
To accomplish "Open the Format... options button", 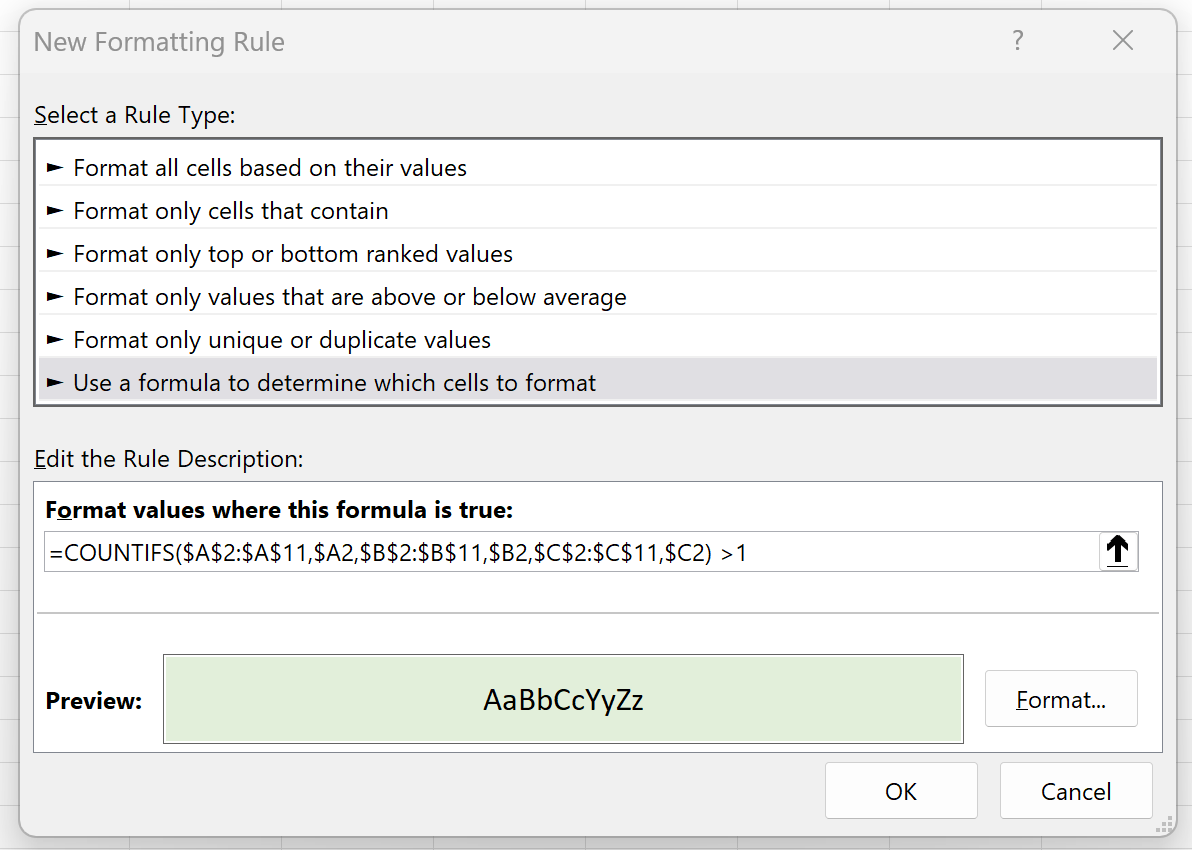I will (x=1061, y=699).
